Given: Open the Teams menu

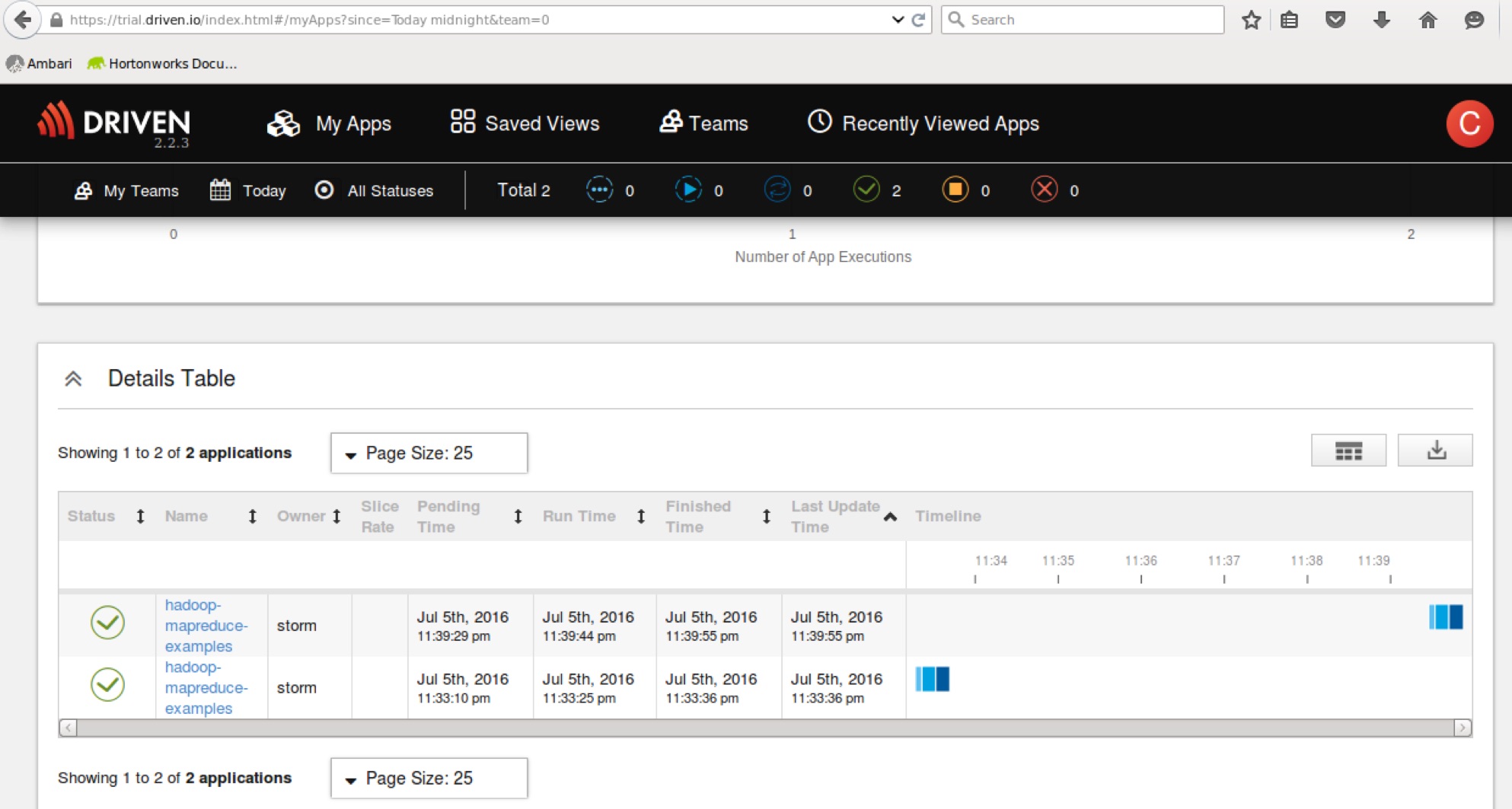Looking at the screenshot, I should coord(704,123).
